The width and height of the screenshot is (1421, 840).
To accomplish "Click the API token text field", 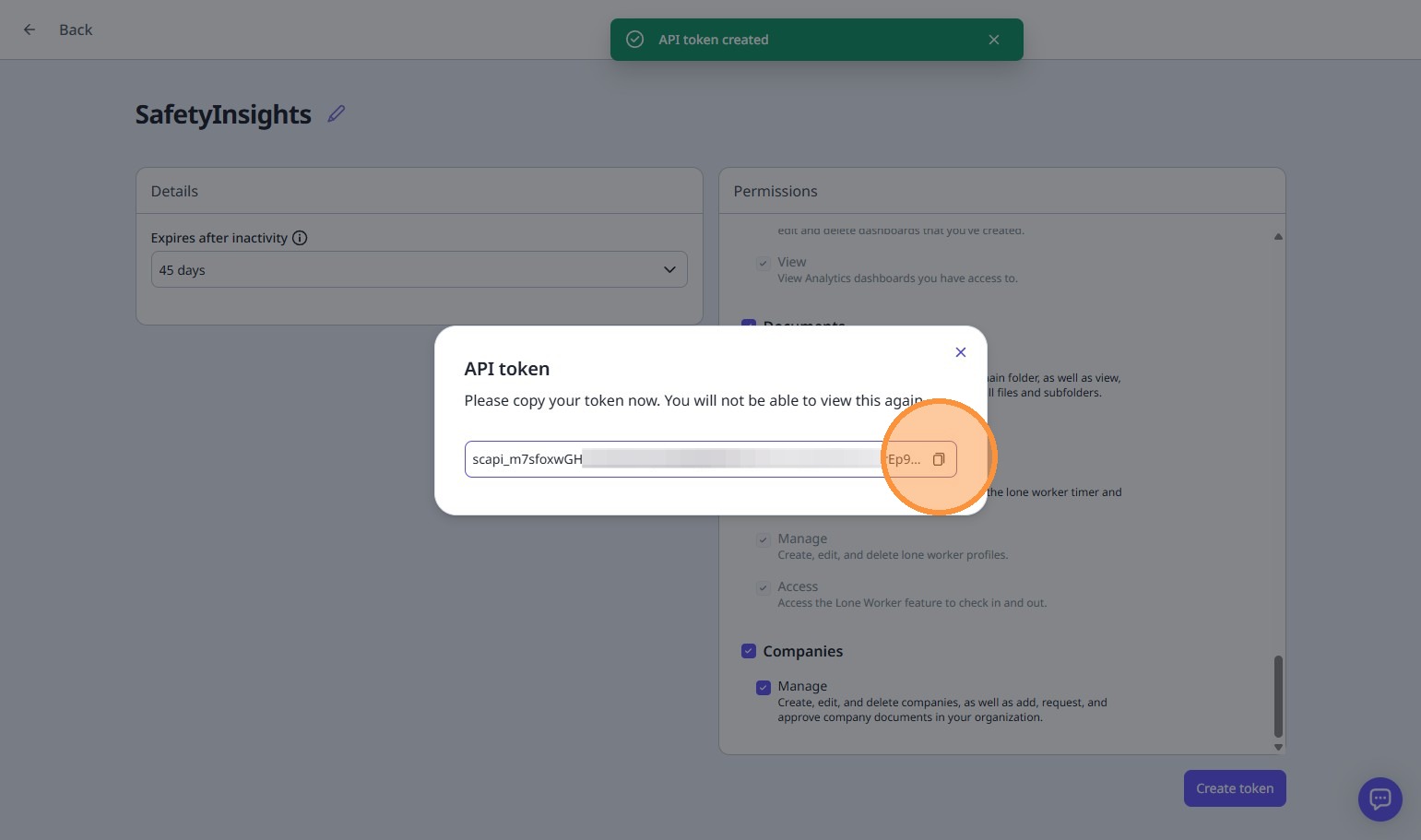I will point(710,459).
